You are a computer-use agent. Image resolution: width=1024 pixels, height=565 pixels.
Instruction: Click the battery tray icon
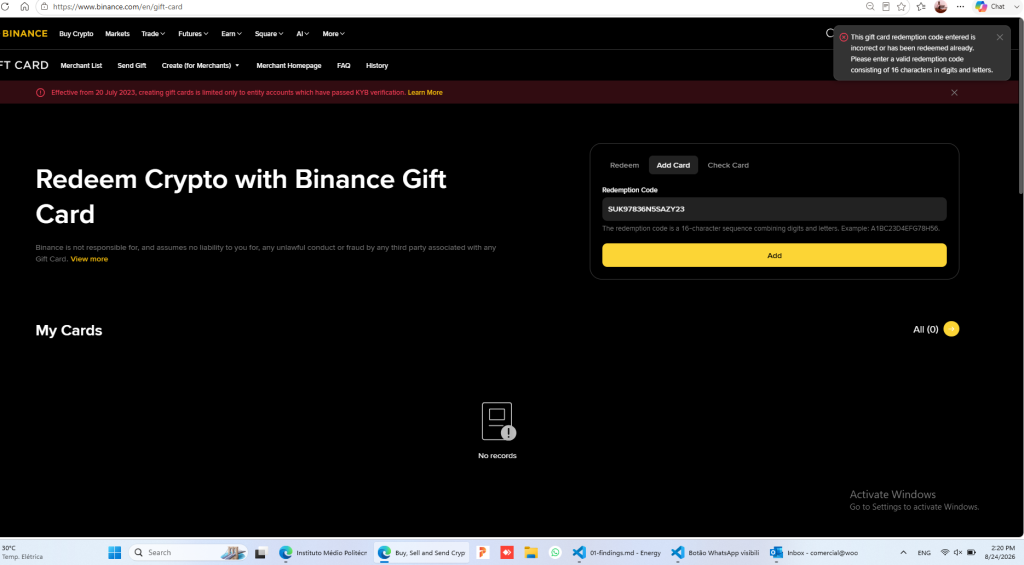tap(971, 553)
